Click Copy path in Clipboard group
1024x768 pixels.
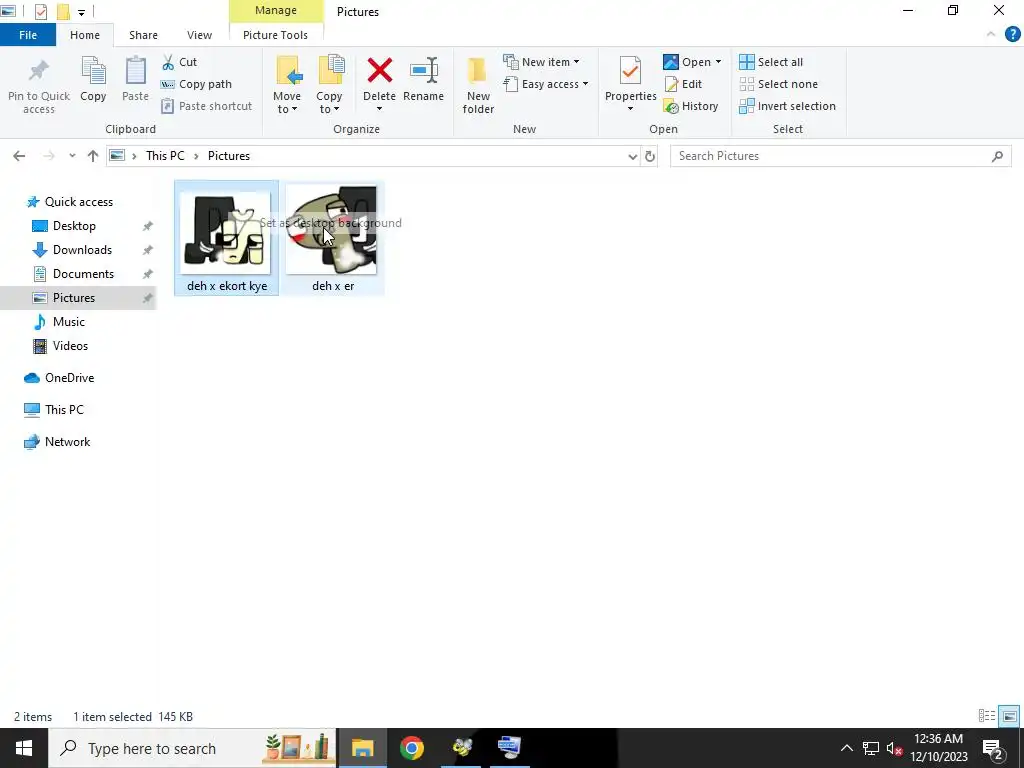point(197,84)
